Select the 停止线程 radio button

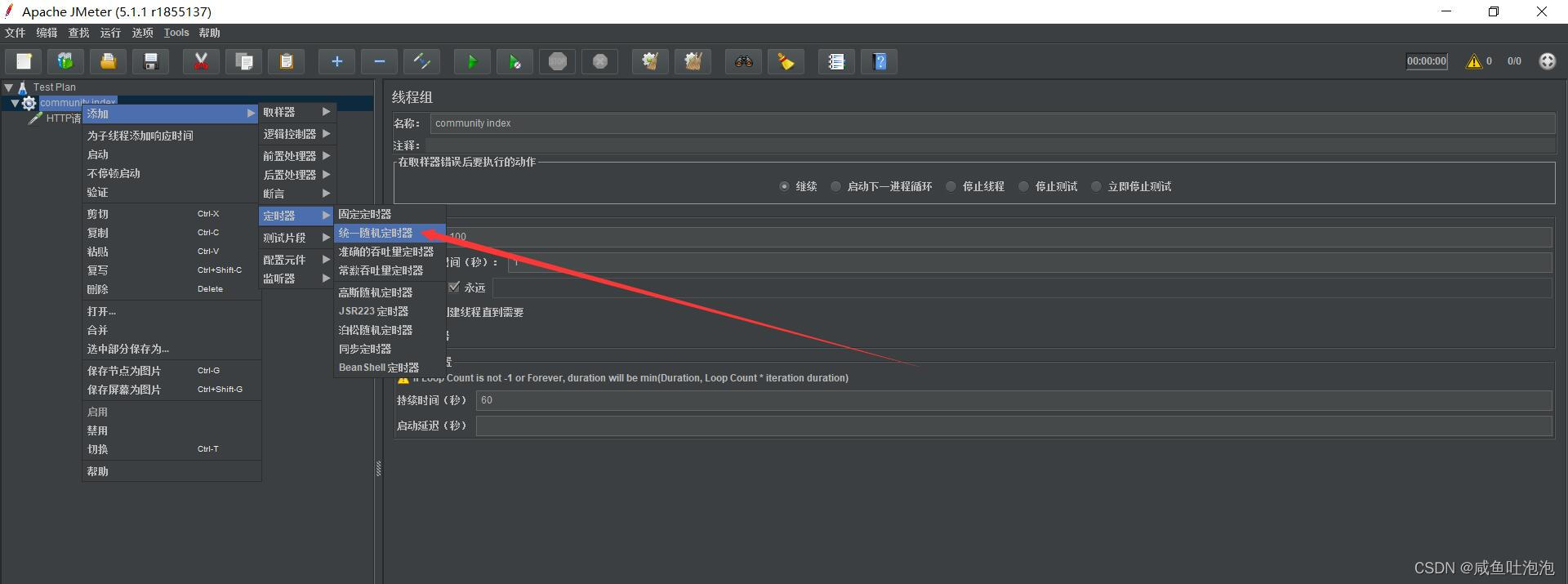tap(951, 186)
